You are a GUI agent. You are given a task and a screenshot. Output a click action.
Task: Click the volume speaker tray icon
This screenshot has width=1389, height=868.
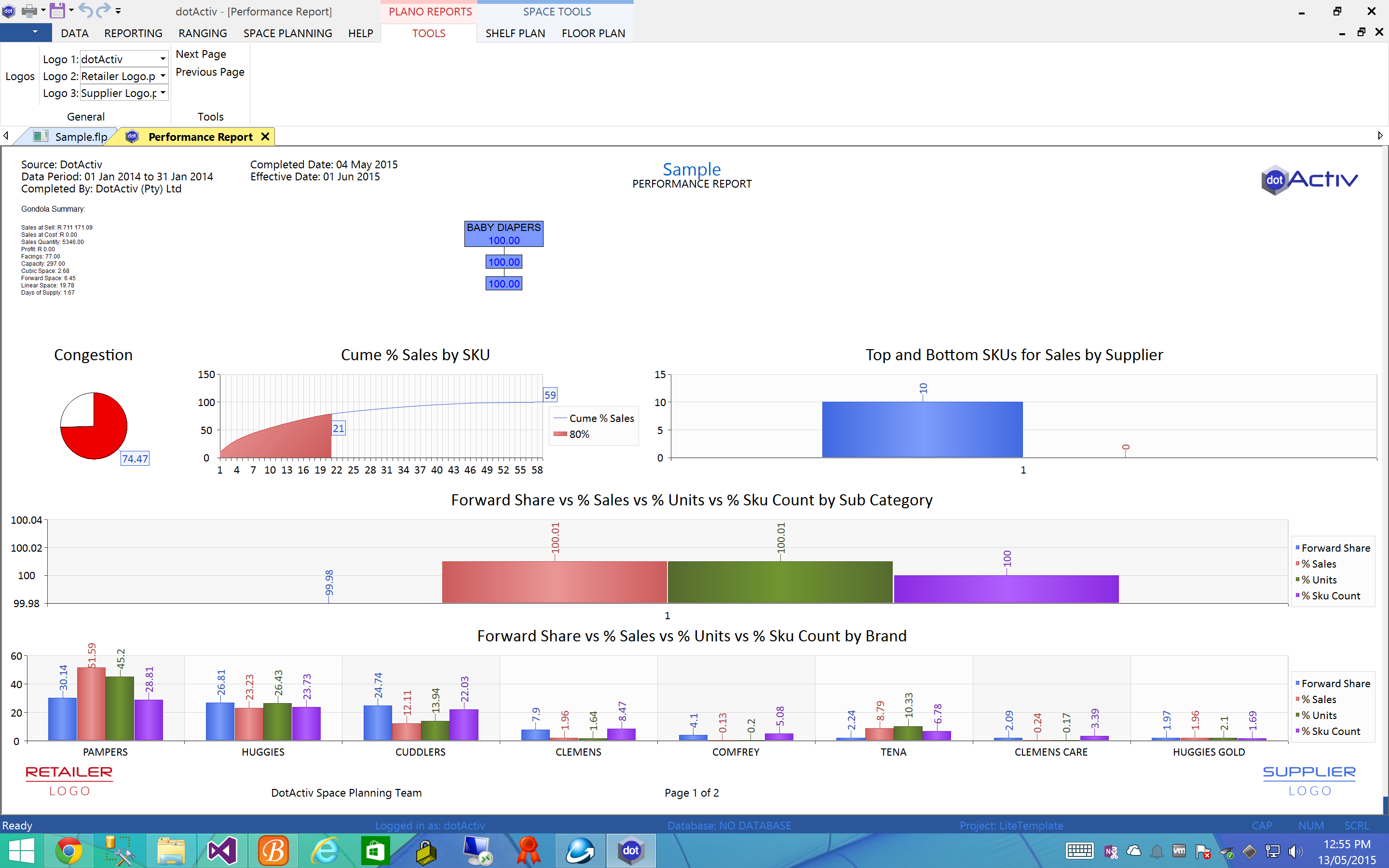click(1295, 851)
